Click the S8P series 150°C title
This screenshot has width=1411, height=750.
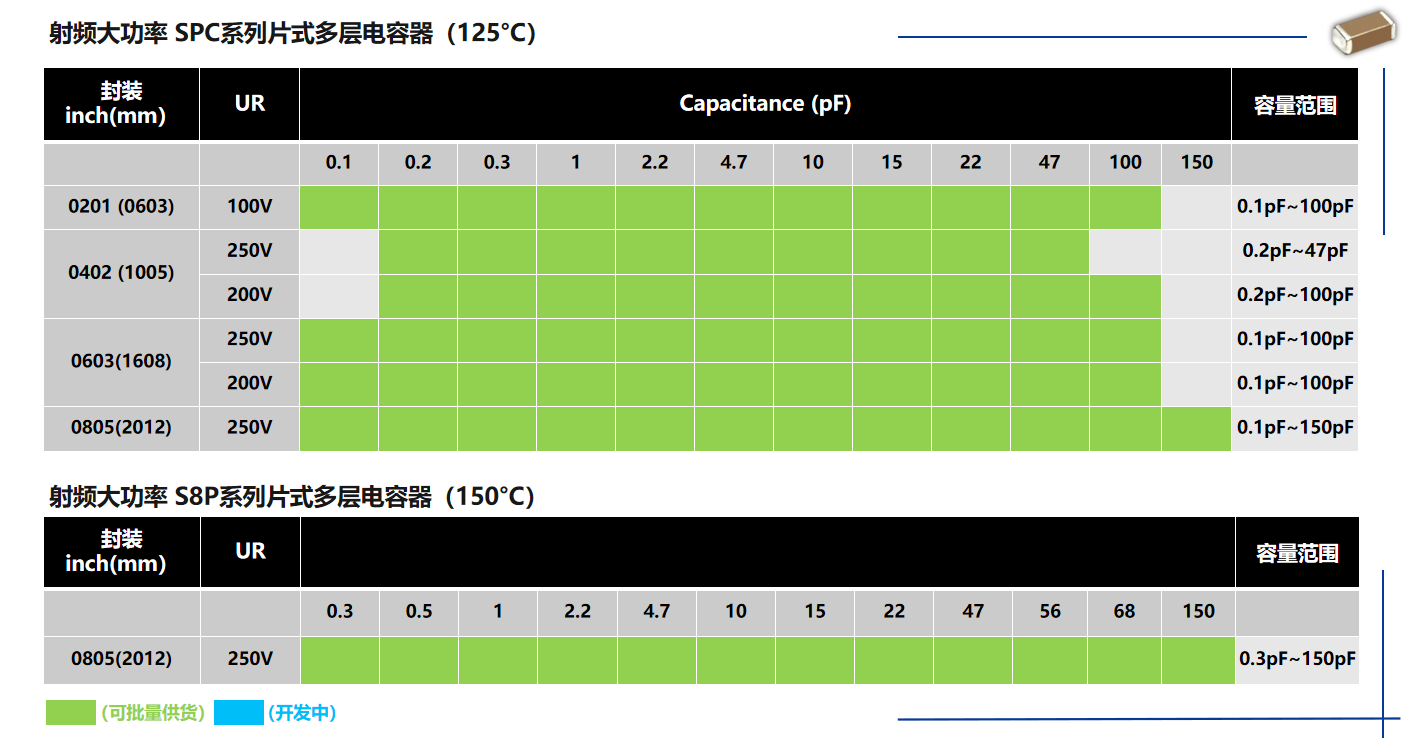(x=292, y=496)
